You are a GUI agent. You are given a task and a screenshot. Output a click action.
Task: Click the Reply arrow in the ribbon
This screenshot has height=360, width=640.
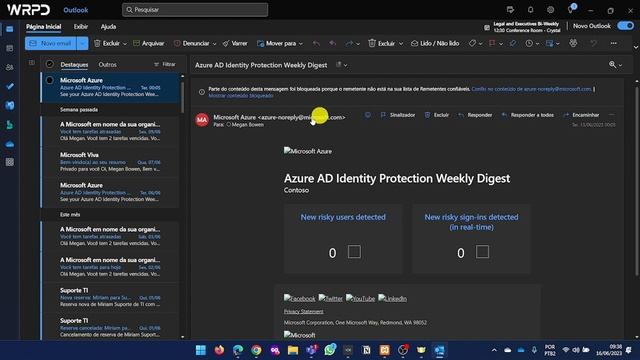(x=316, y=43)
